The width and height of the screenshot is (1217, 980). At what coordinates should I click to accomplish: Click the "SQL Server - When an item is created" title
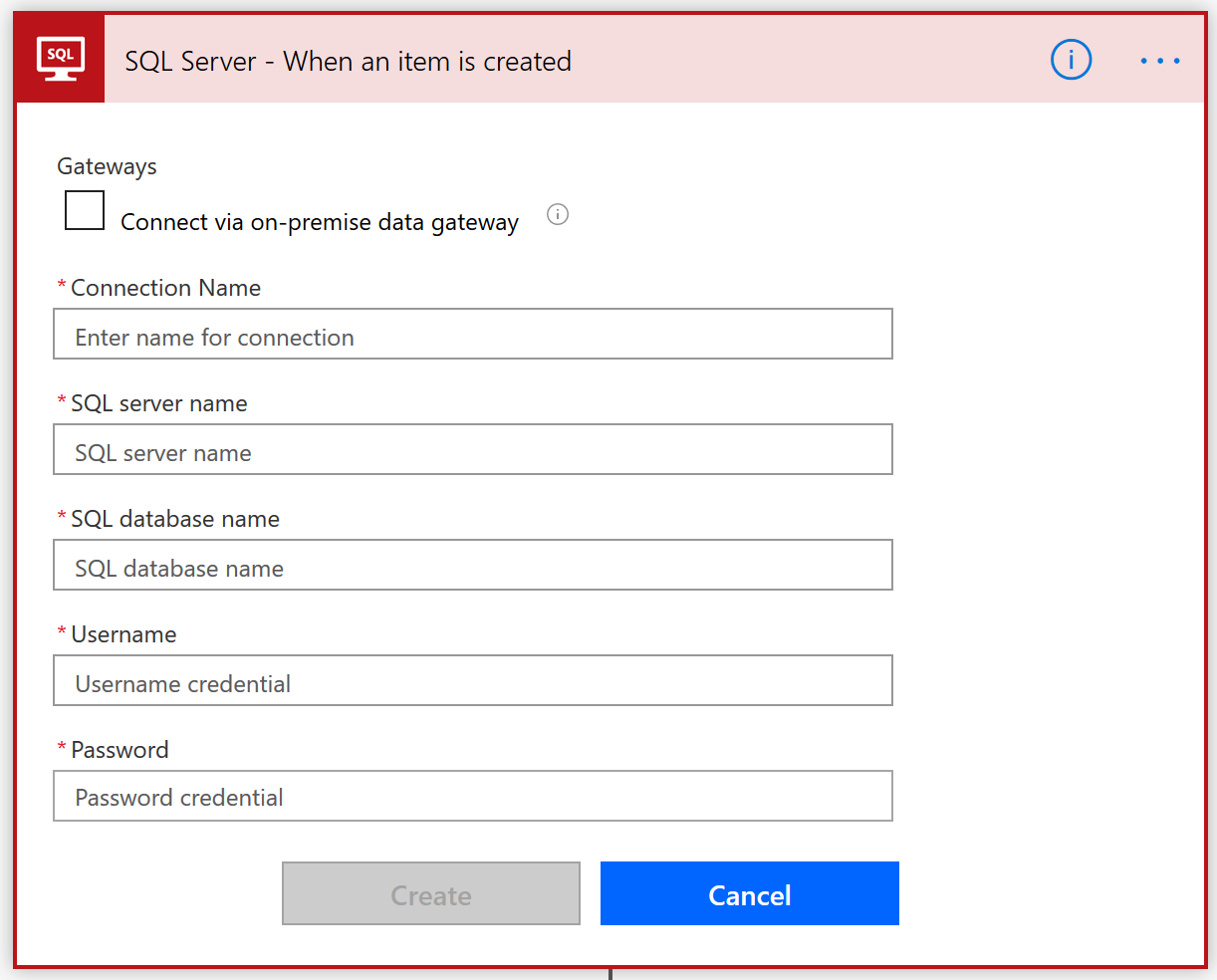348,62
